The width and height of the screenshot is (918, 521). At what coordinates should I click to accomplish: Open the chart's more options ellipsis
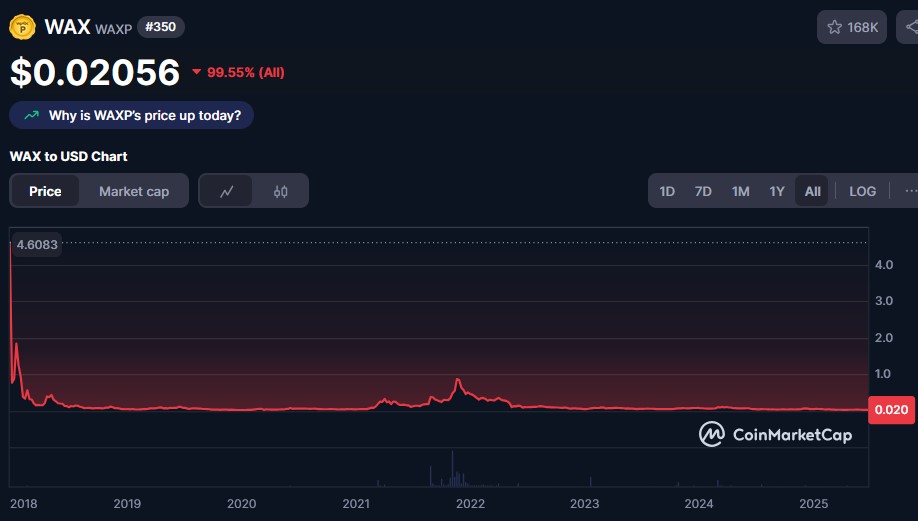click(x=910, y=191)
